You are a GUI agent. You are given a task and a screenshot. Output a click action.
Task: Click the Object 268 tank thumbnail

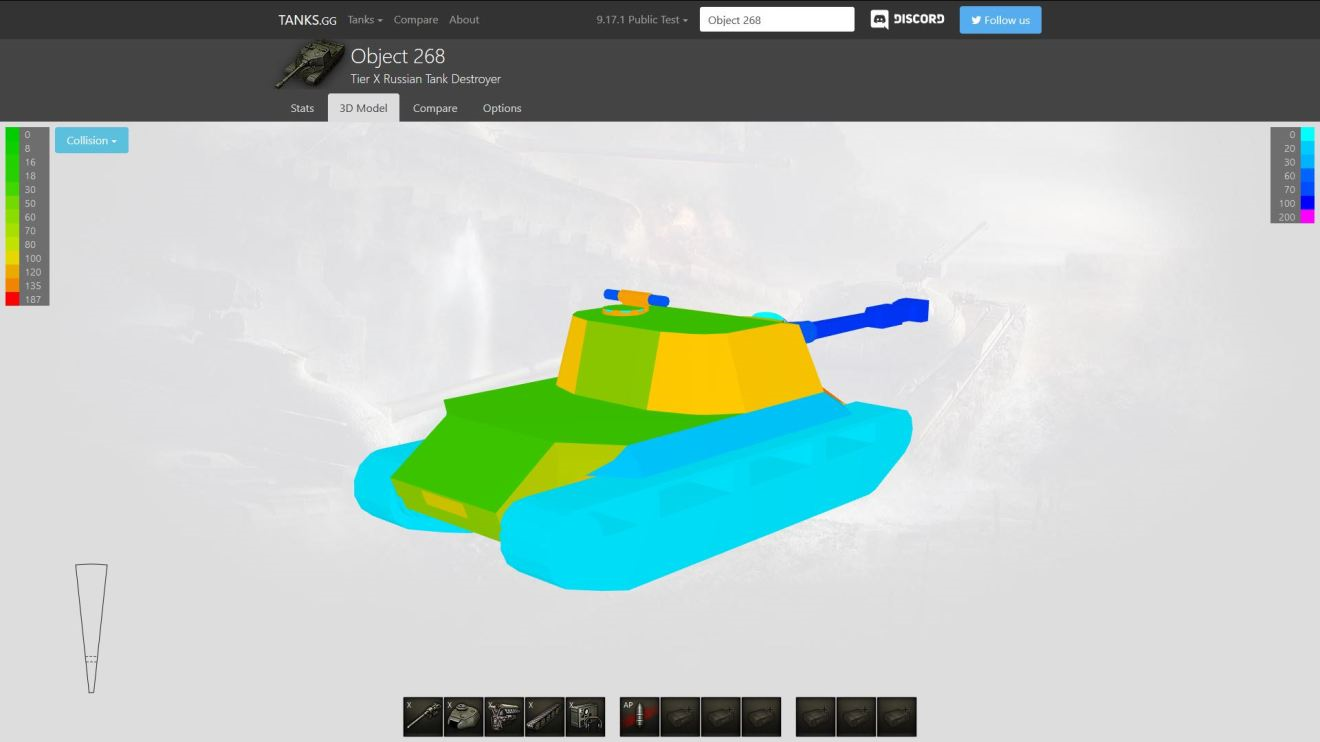[309, 65]
